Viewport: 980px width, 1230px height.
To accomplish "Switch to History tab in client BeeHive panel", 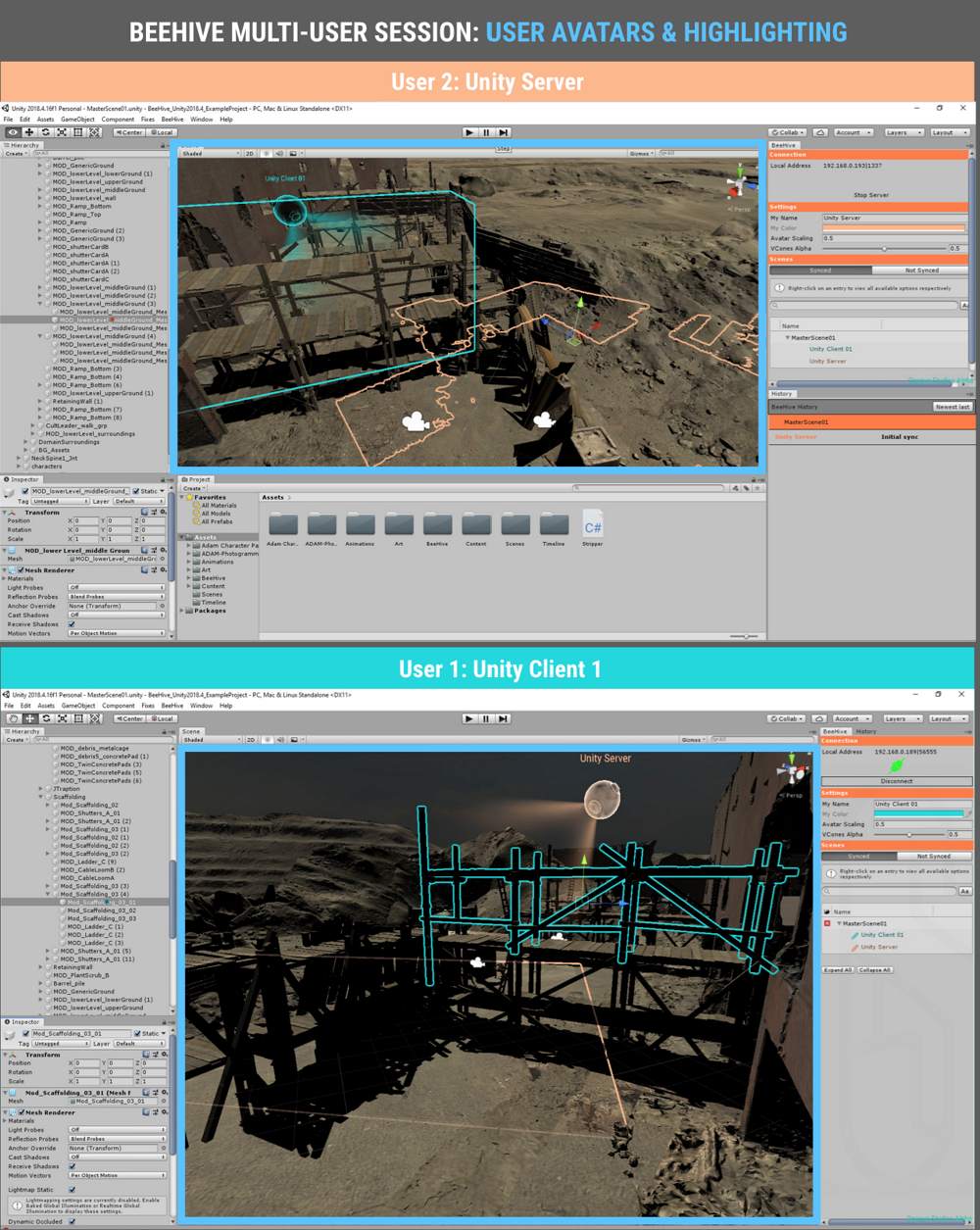I will pos(866,731).
